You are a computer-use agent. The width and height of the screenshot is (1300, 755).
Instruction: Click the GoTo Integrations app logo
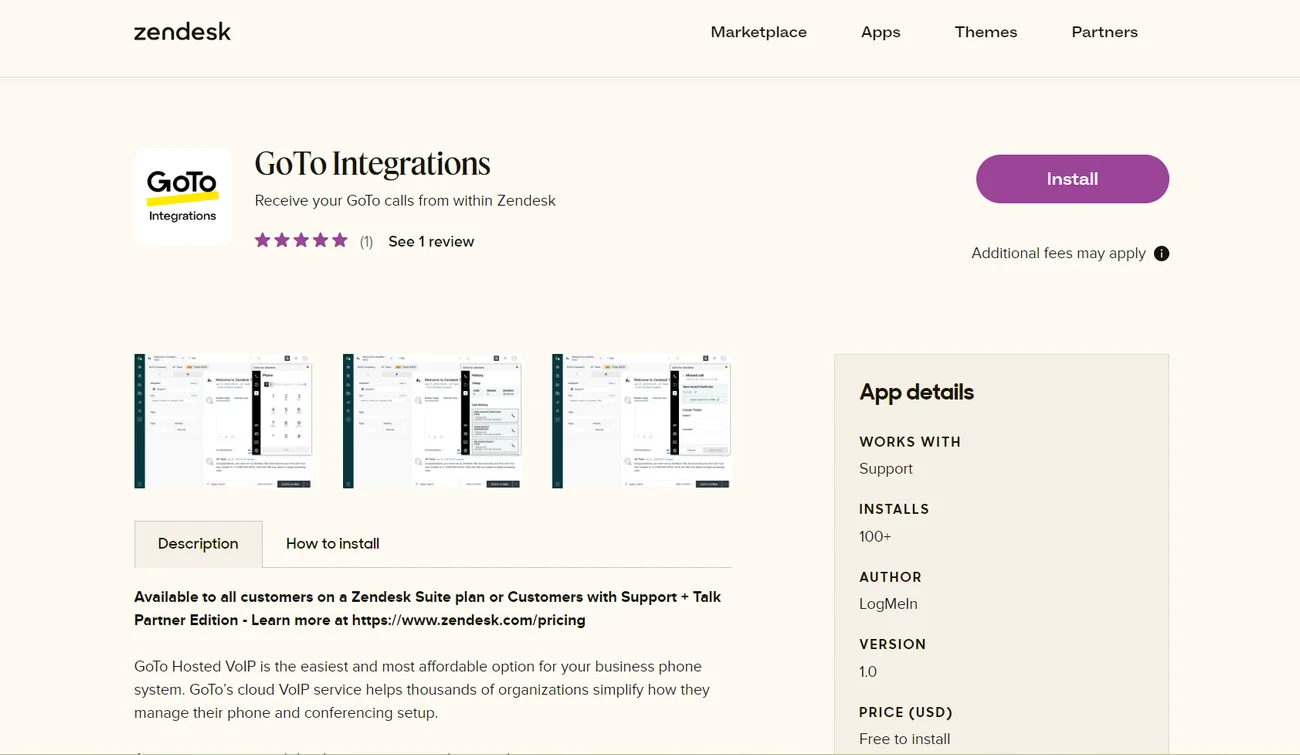click(x=182, y=197)
